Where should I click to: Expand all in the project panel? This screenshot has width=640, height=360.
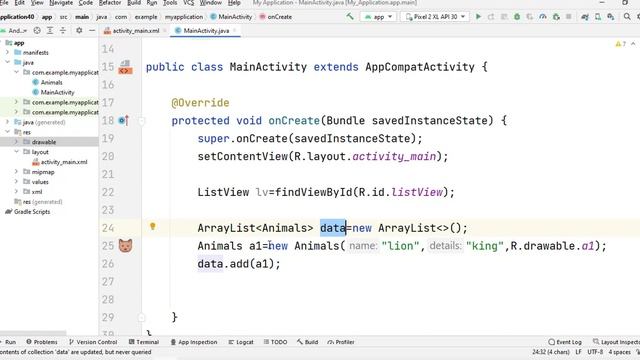point(50,31)
